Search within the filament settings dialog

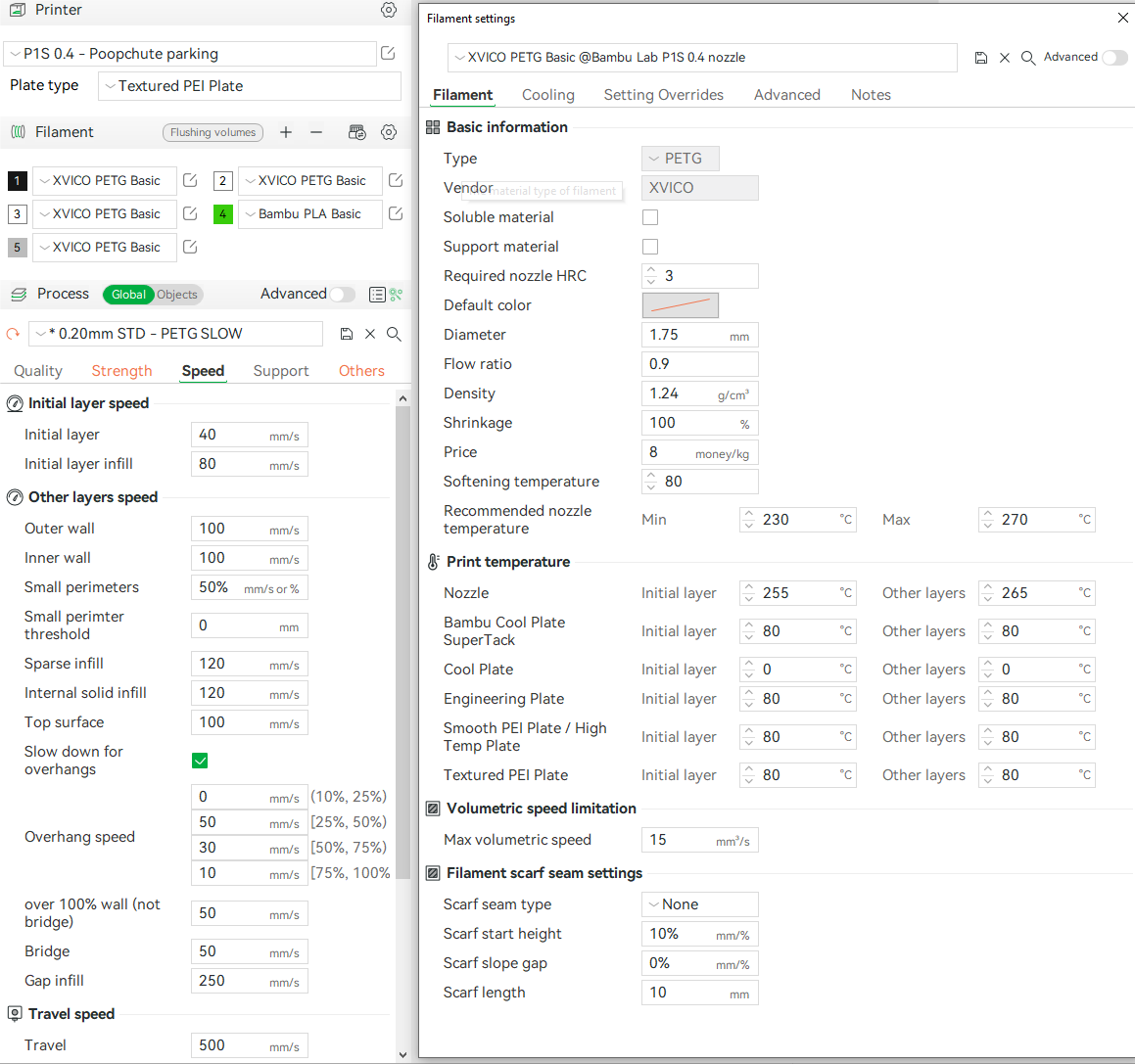[1028, 58]
